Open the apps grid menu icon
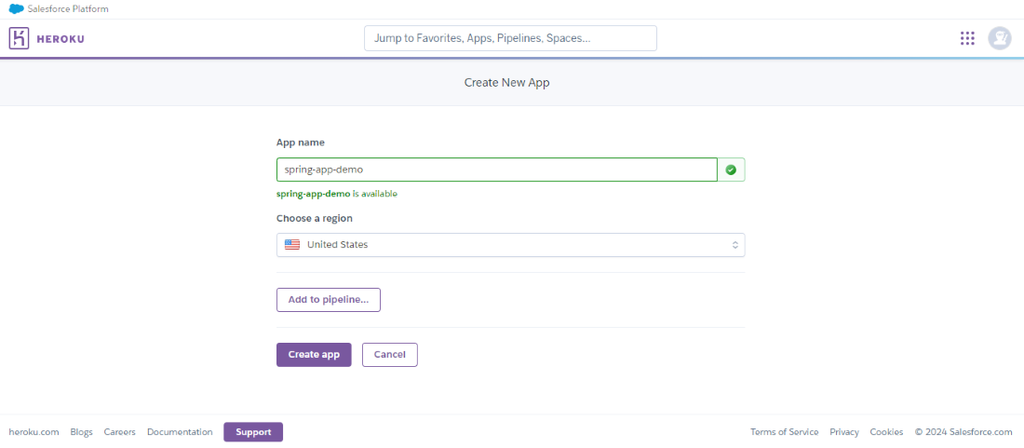This screenshot has height=448, width=1024. click(x=967, y=38)
